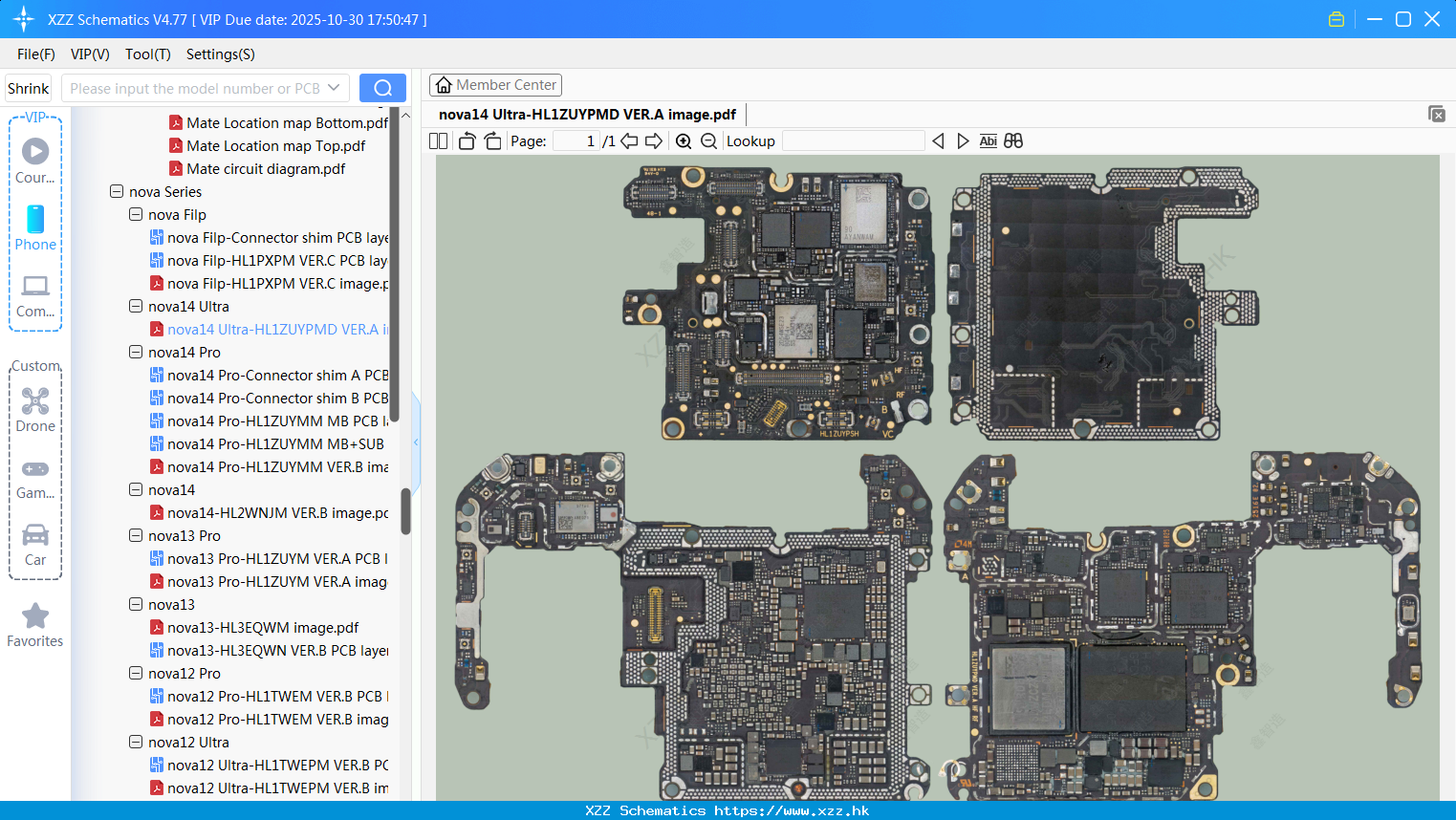This screenshot has width=1456, height=820.
Task: Rotate page counterclockwise
Action: point(467,141)
